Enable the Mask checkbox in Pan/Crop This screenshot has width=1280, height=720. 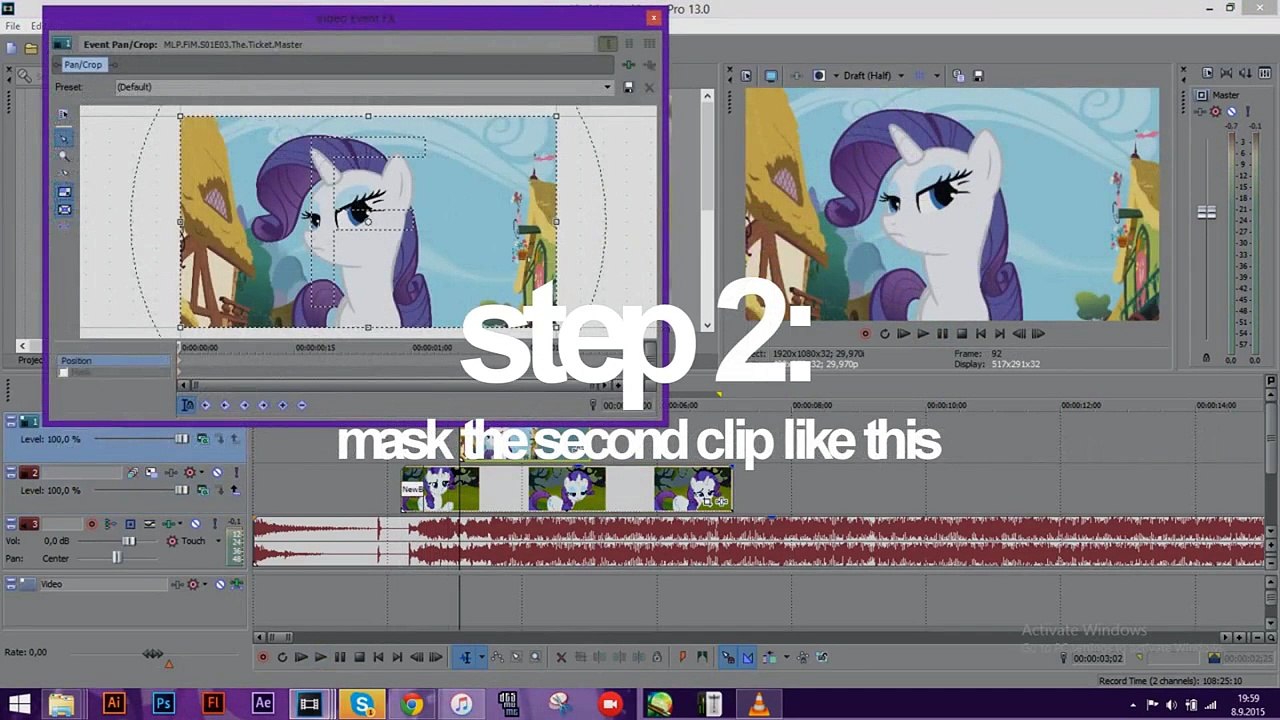click(x=64, y=373)
